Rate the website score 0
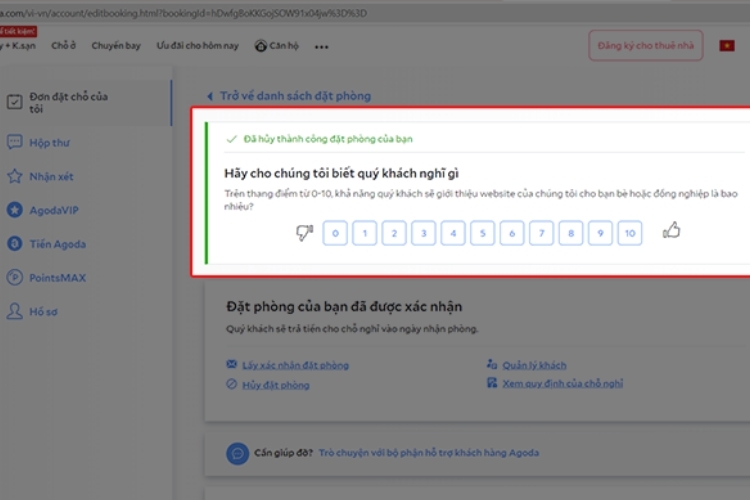 [x=335, y=233]
